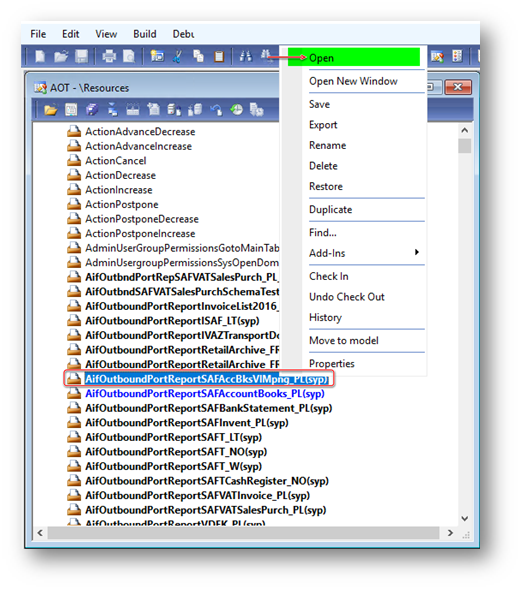Click the Find binoculars icon
Image resolution: width=522 pixels, height=591 pixels.
coord(246,57)
